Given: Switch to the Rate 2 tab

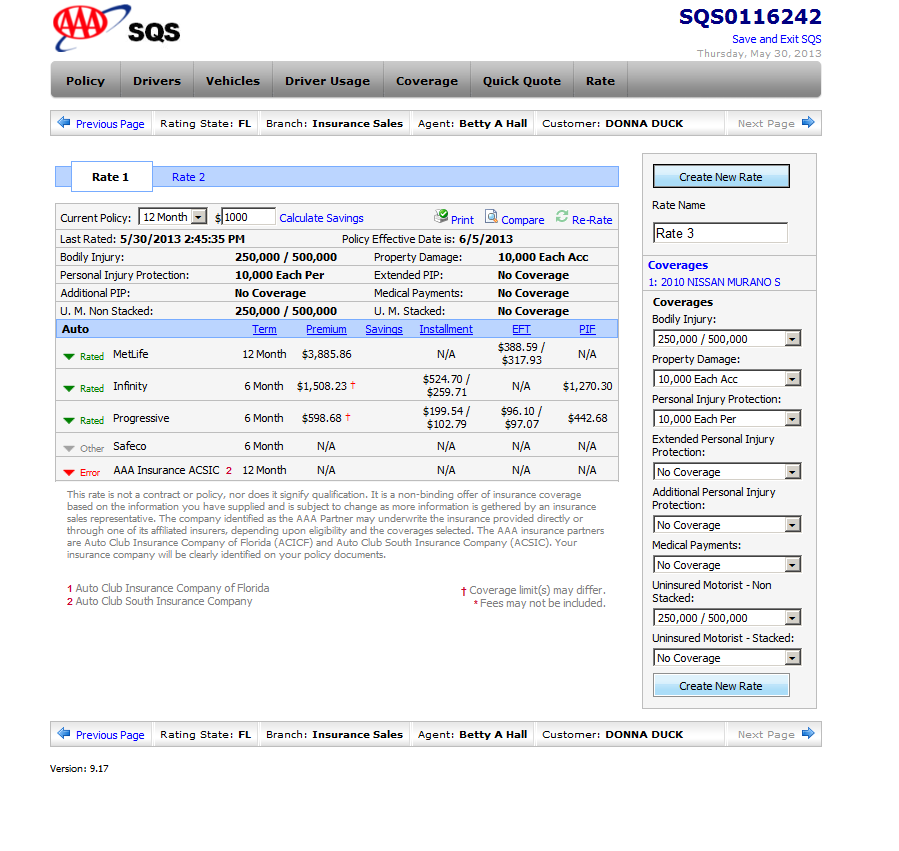Looking at the screenshot, I should point(188,177).
